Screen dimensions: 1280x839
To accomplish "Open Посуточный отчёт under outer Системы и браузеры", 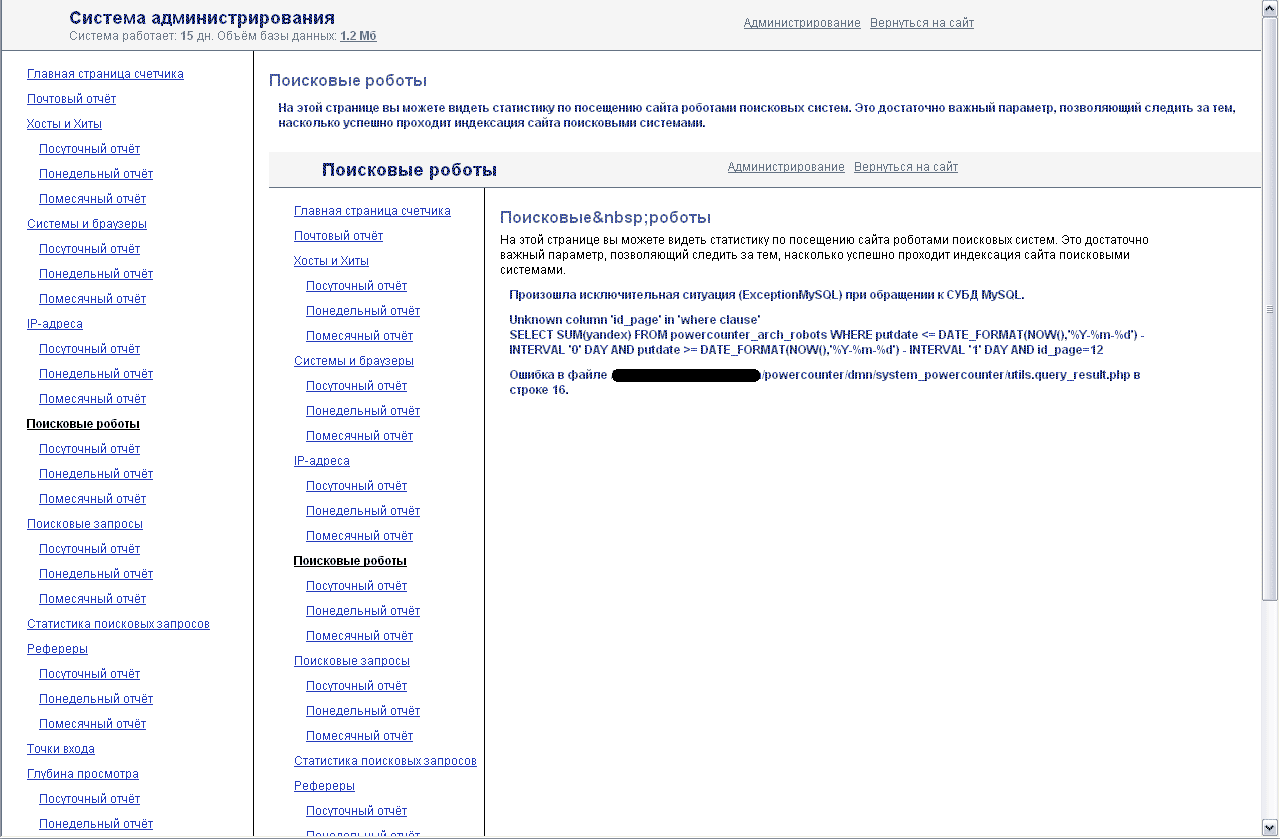I will pyautogui.click(x=89, y=249).
